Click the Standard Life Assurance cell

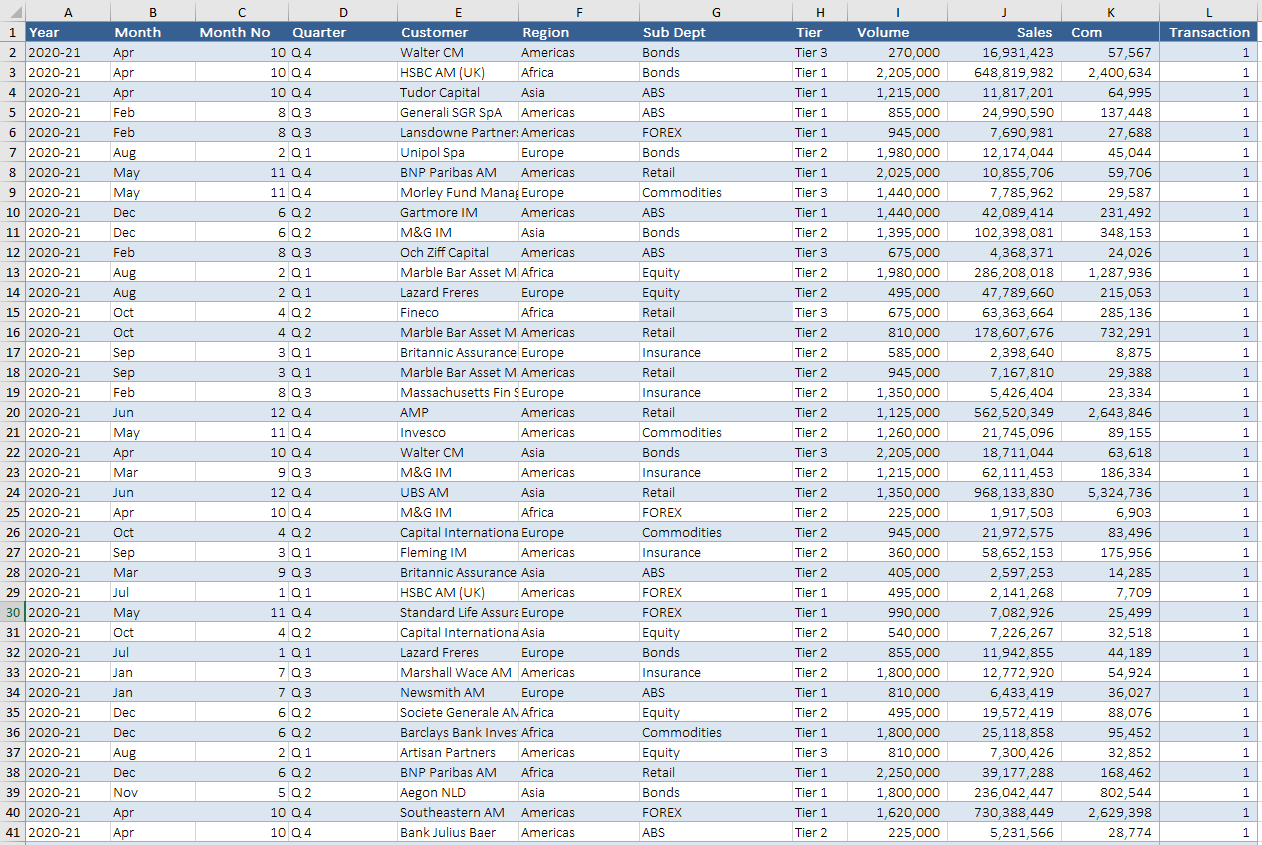click(457, 612)
